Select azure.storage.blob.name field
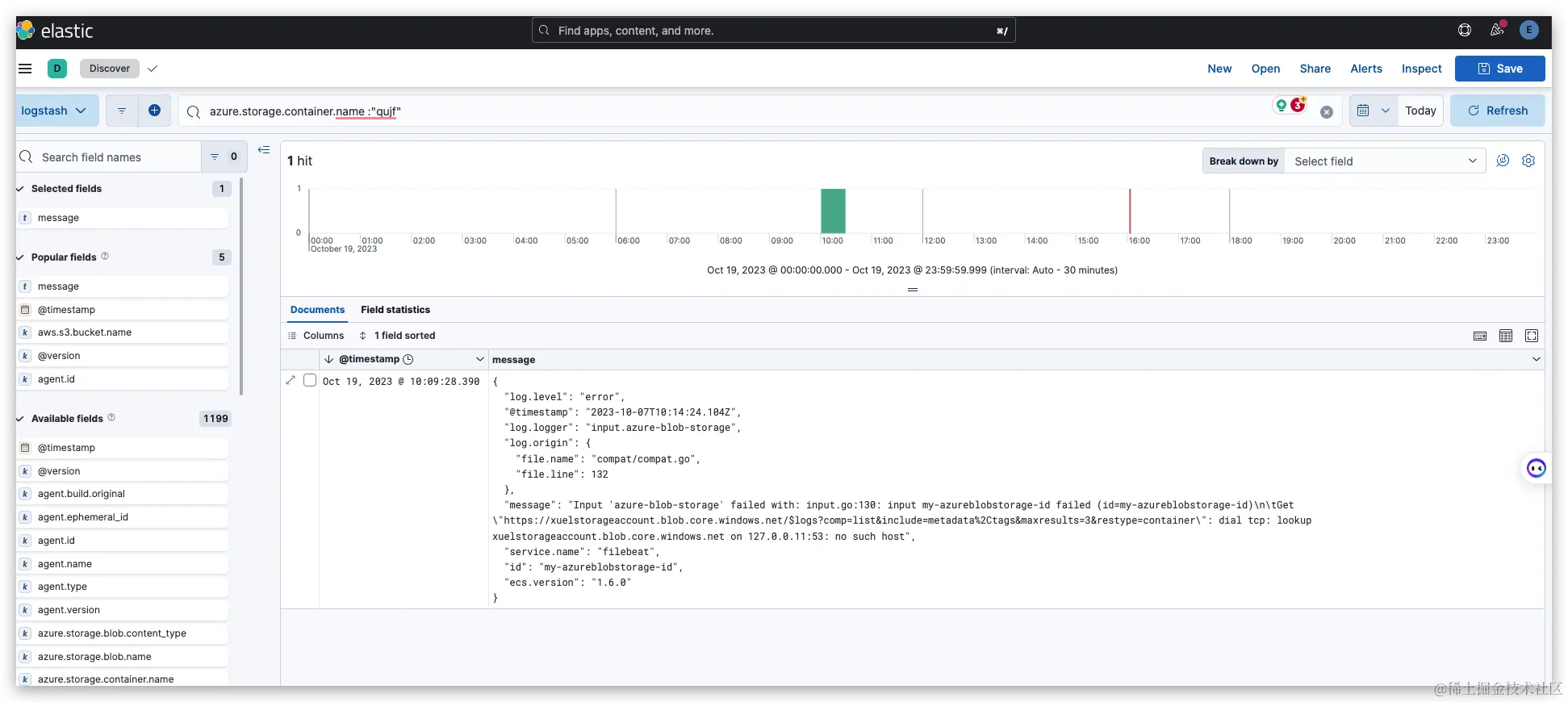Screen dimensions: 1568x702 (x=123, y=657)
